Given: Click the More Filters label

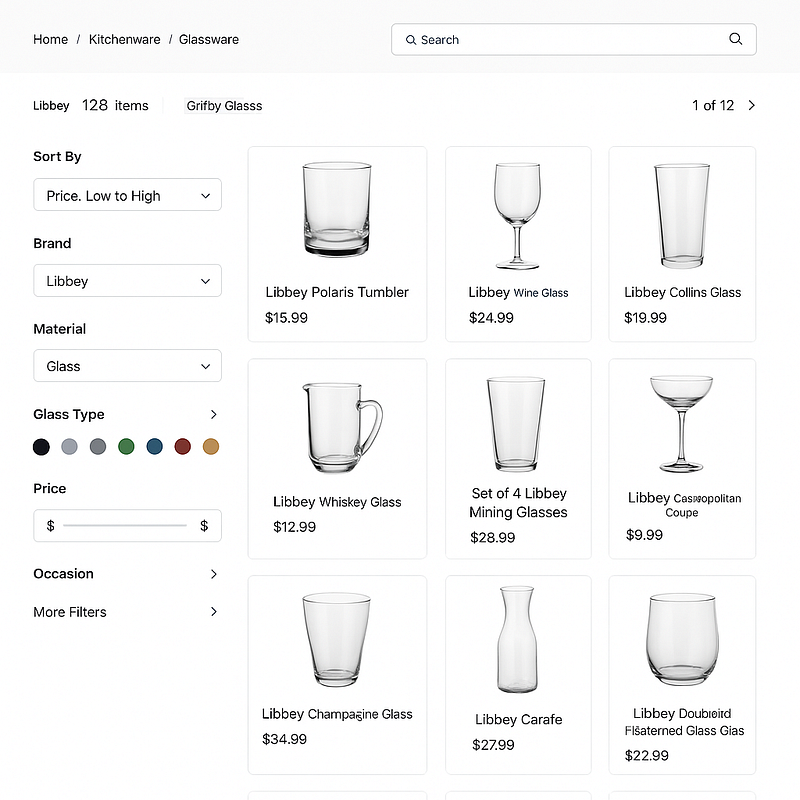Looking at the screenshot, I should 70,612.
